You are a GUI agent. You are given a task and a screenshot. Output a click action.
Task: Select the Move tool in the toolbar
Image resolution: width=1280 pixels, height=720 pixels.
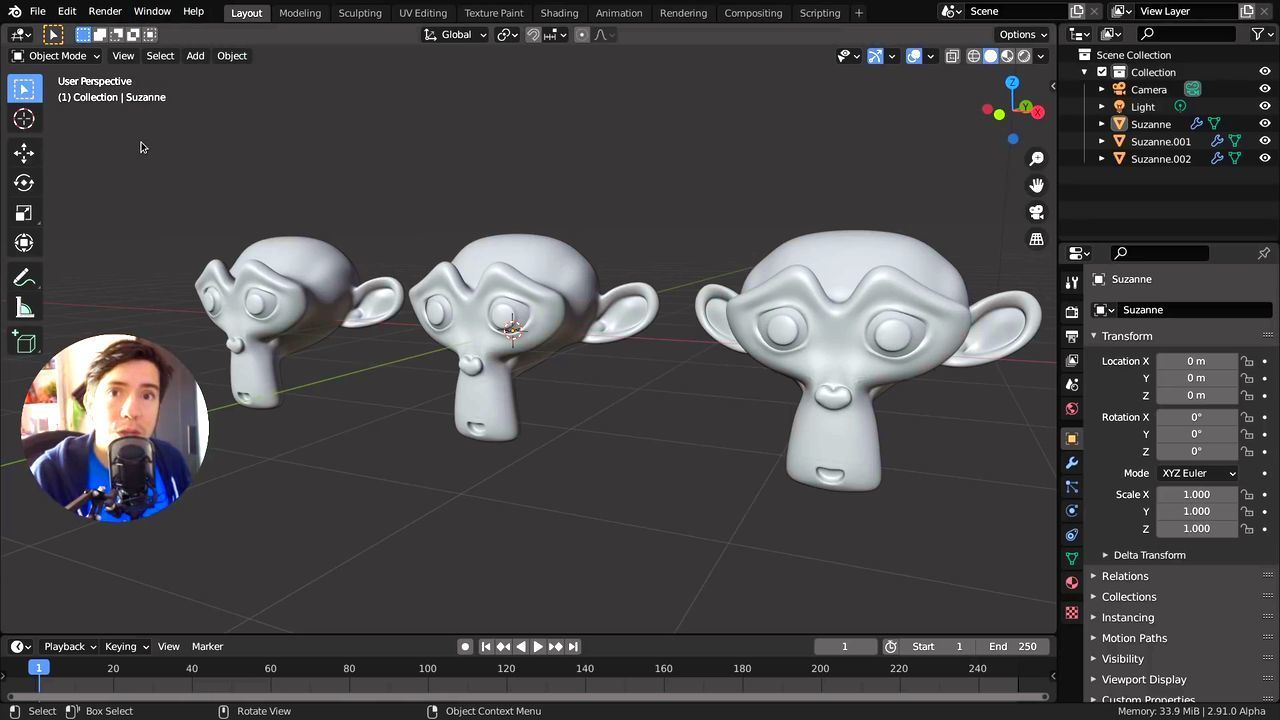[x=24, y=153]
